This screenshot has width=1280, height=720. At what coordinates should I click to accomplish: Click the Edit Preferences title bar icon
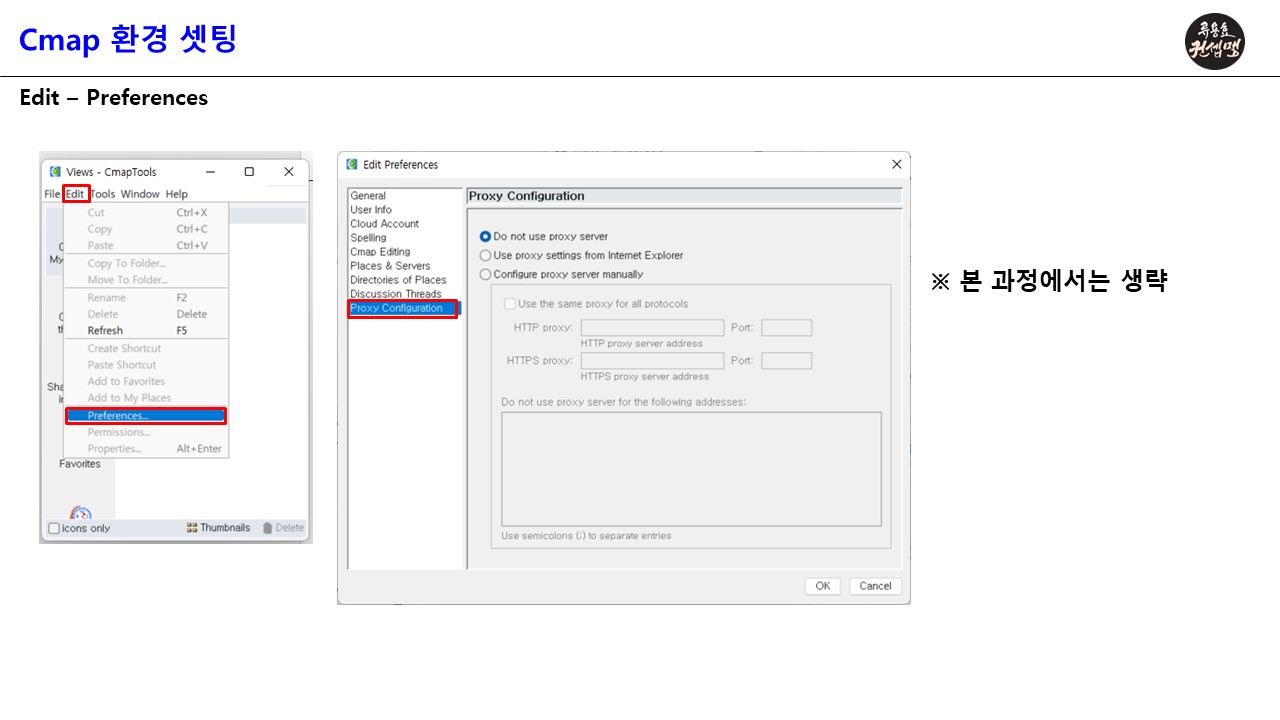pos(352,165)
